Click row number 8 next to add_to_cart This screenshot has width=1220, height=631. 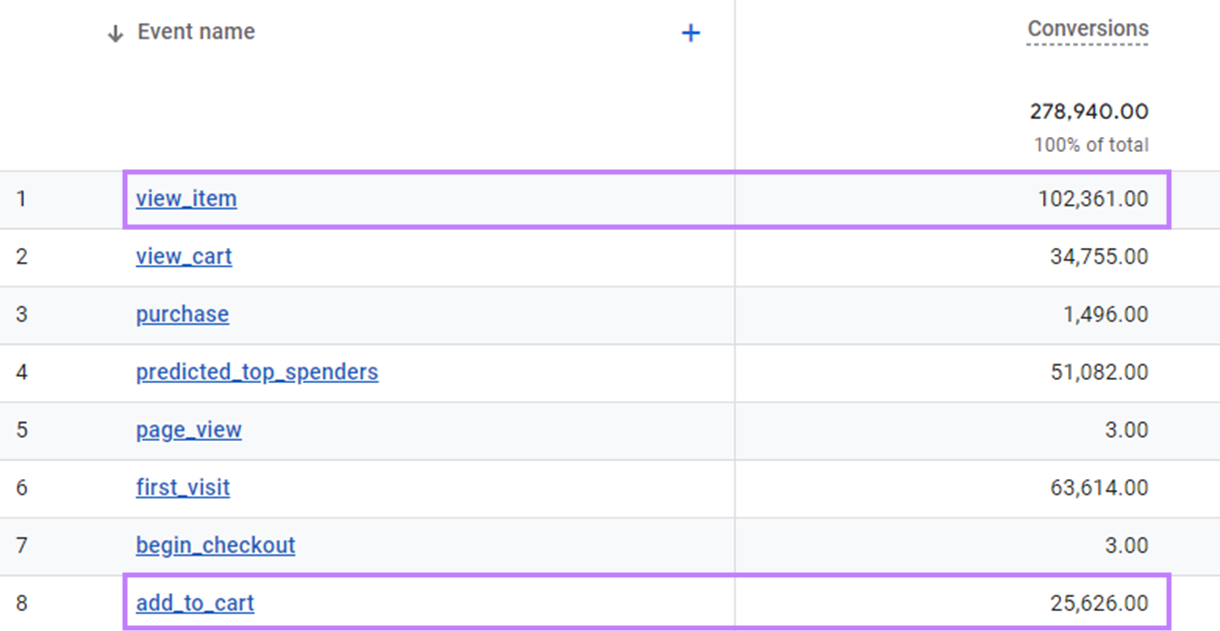tap(18, 603)
